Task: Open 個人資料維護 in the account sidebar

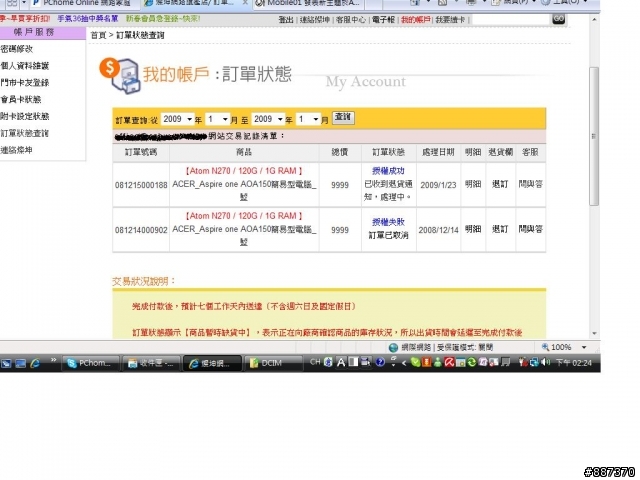Action: point(24,66)
